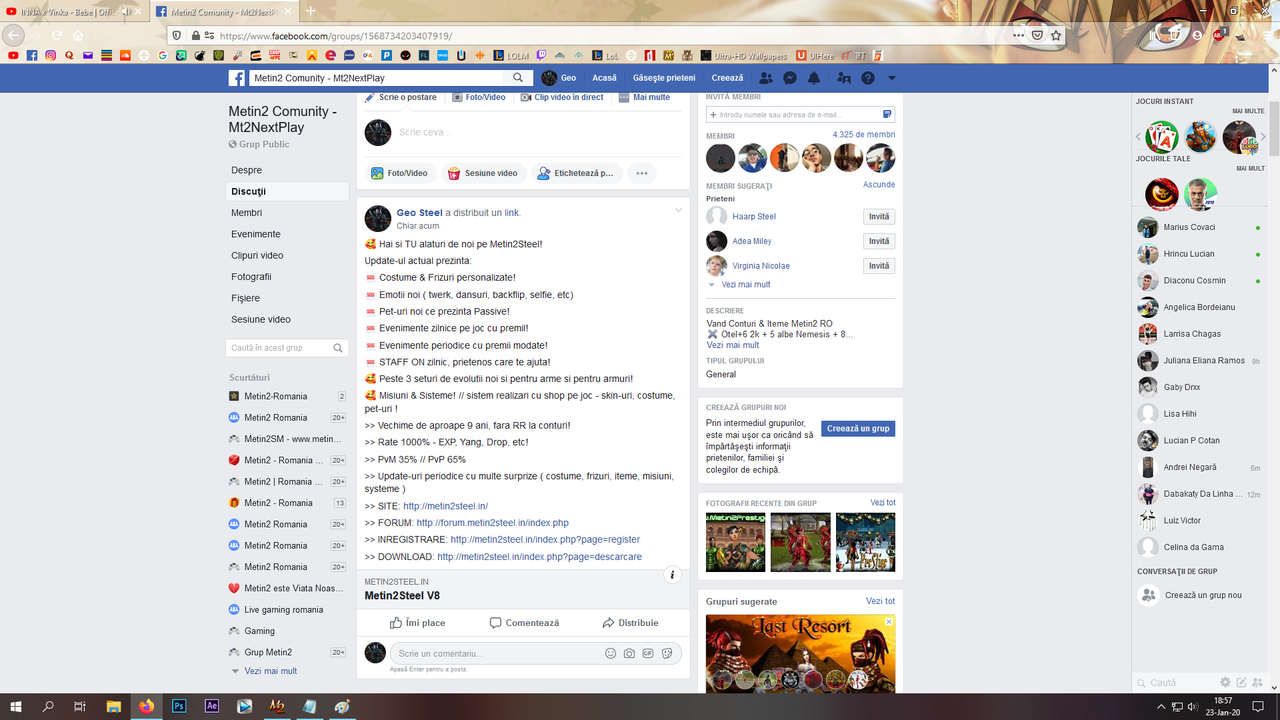
Task: Open the first recent group photo thumbnail
Action: tap(736, 542)
